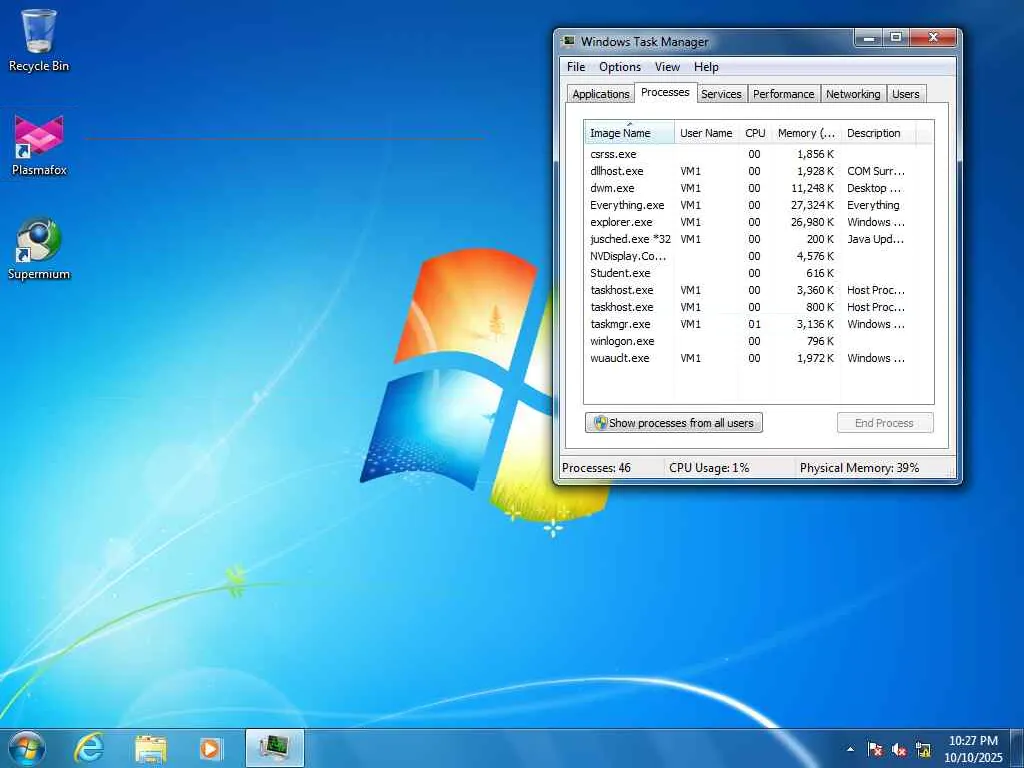This screenshot has width=1024, height=768.
Task: Click the 27,324 K memory value
Action: tap(812, 205)
